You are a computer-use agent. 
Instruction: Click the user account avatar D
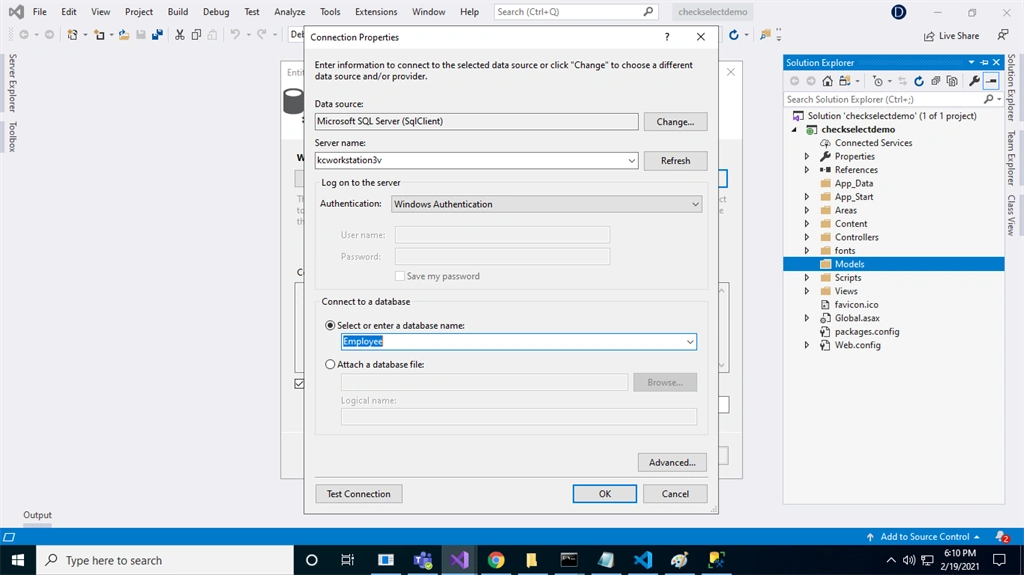coord(899,12)
